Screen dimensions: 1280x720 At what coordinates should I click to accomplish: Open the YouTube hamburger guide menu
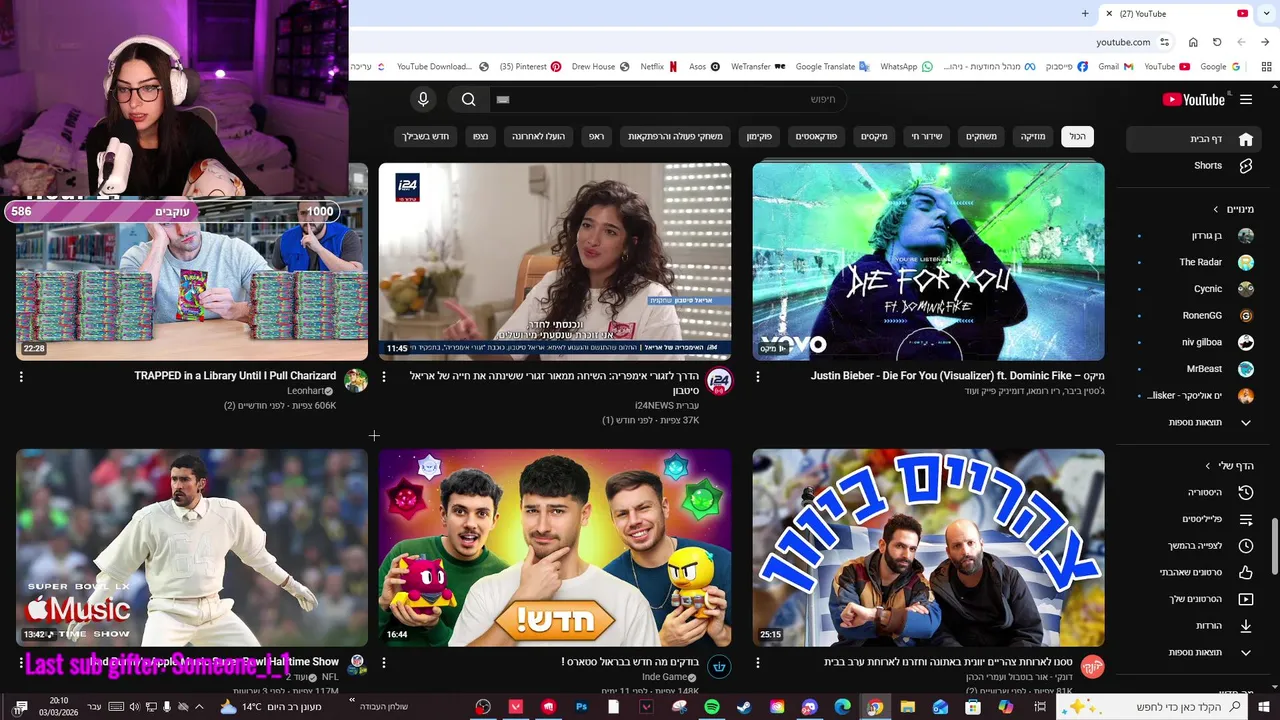[1246, 99]
